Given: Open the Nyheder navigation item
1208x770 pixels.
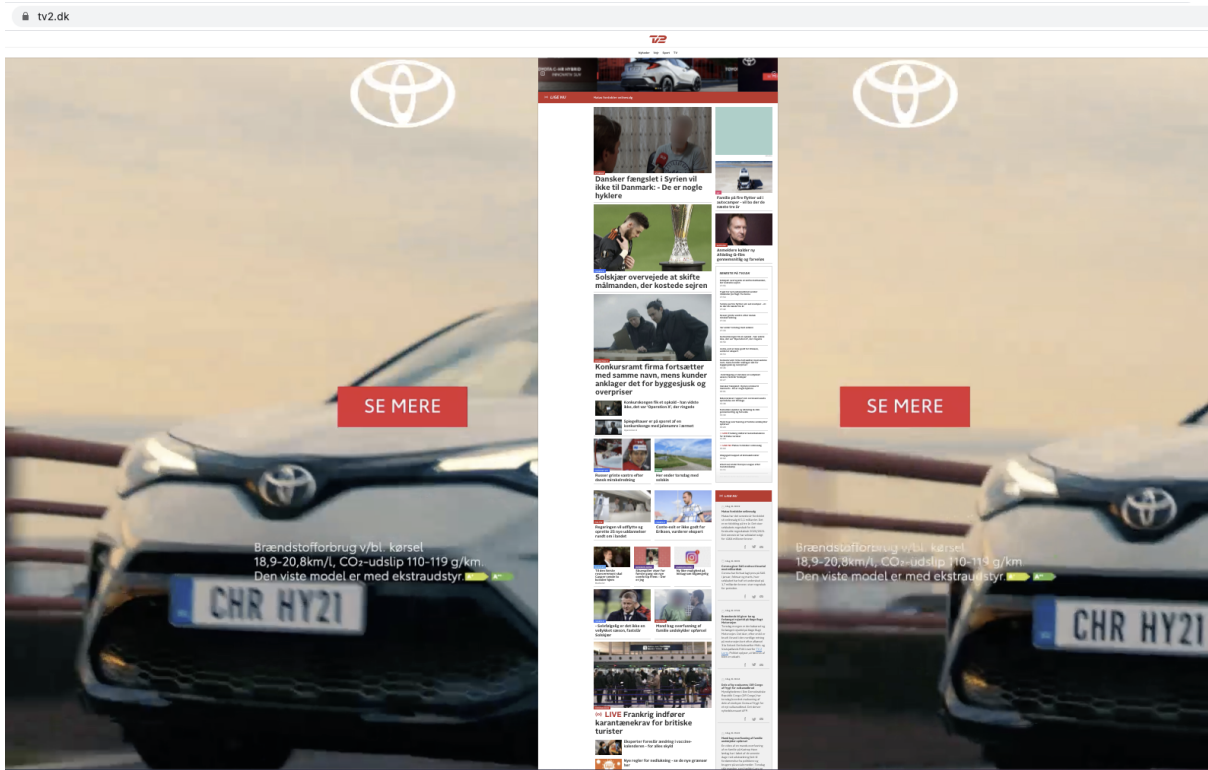Looking at the screenshot, I should pos(644,52).
